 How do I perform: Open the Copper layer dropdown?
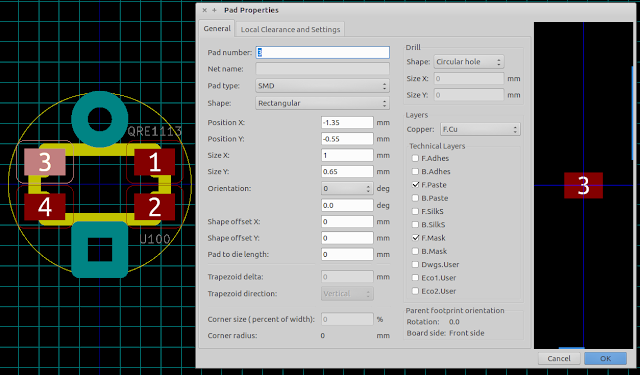click(x=480, y=129)
